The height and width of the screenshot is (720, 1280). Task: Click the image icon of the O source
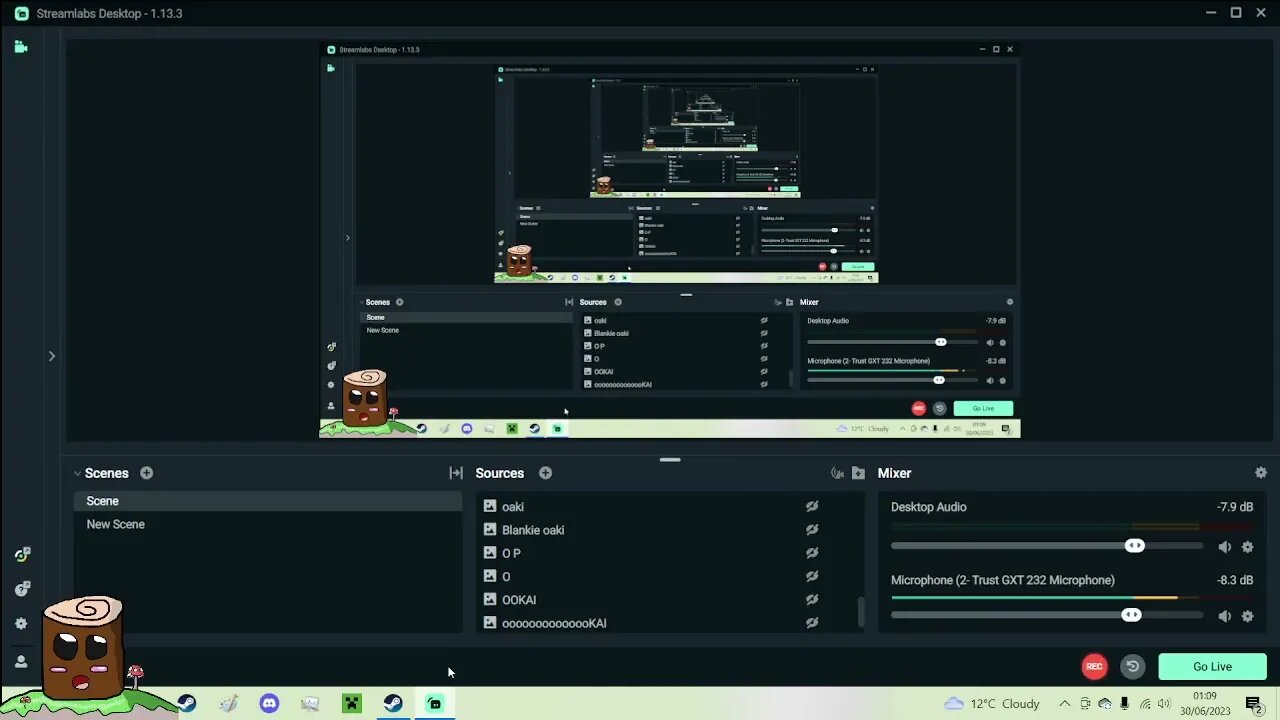490,576
